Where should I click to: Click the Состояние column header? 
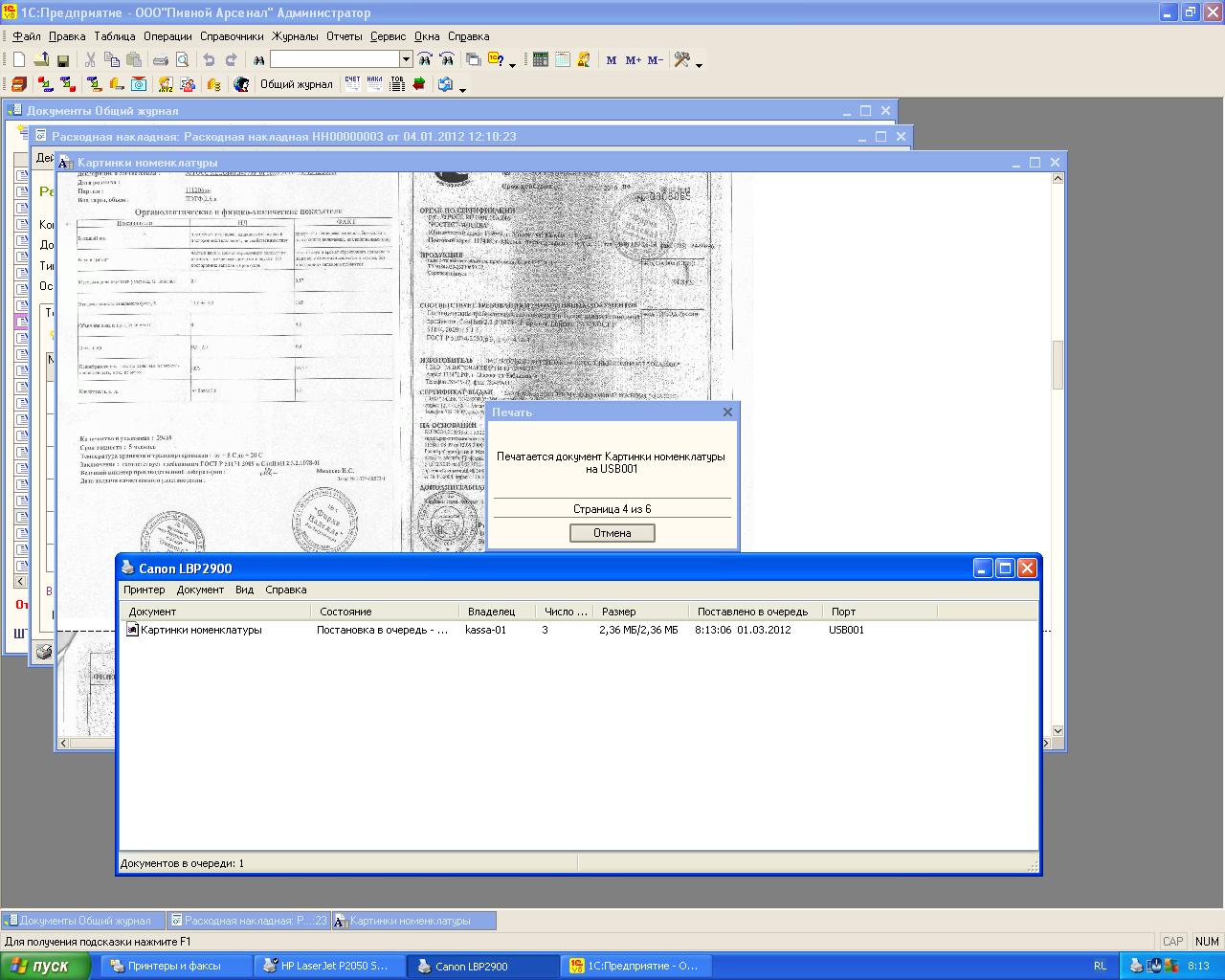click(385, 612)
